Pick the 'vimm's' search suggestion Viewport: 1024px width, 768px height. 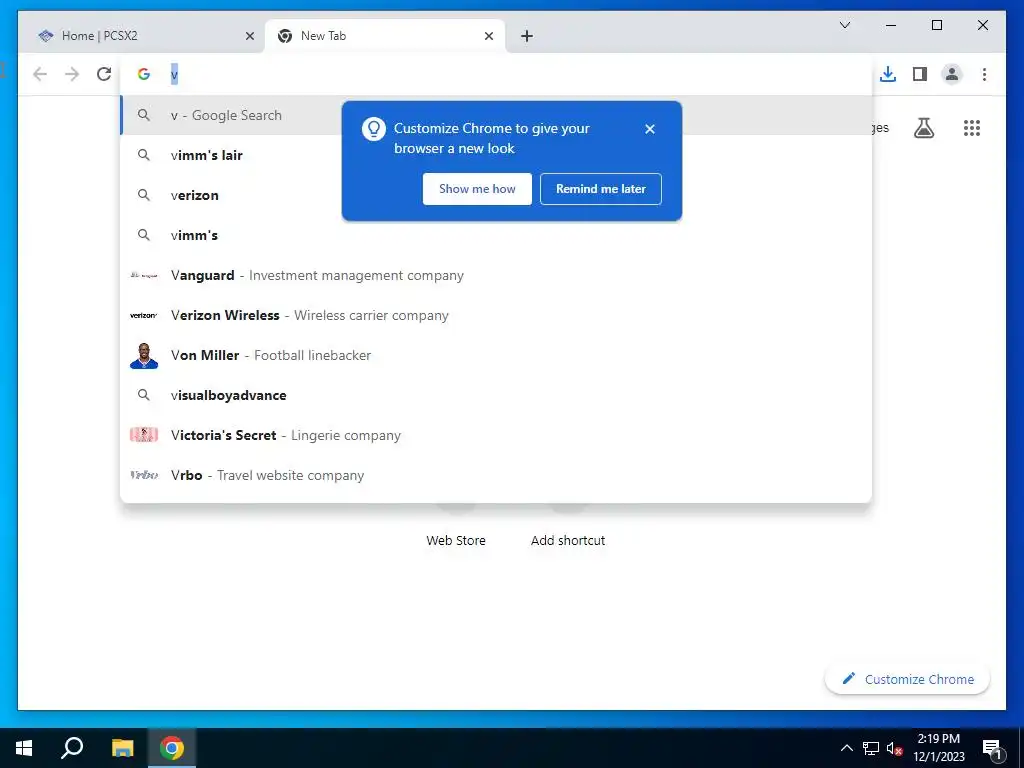pos(497,235)
